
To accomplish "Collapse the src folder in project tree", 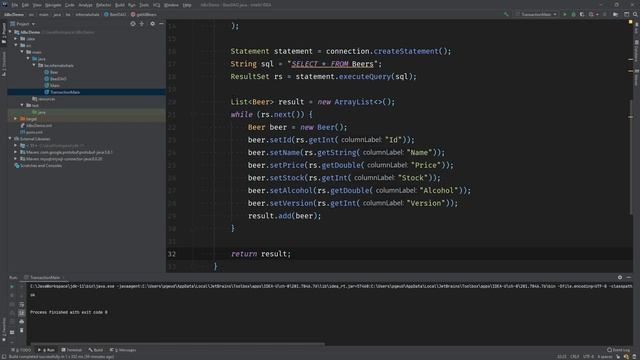I will click(x=16, y=45).
